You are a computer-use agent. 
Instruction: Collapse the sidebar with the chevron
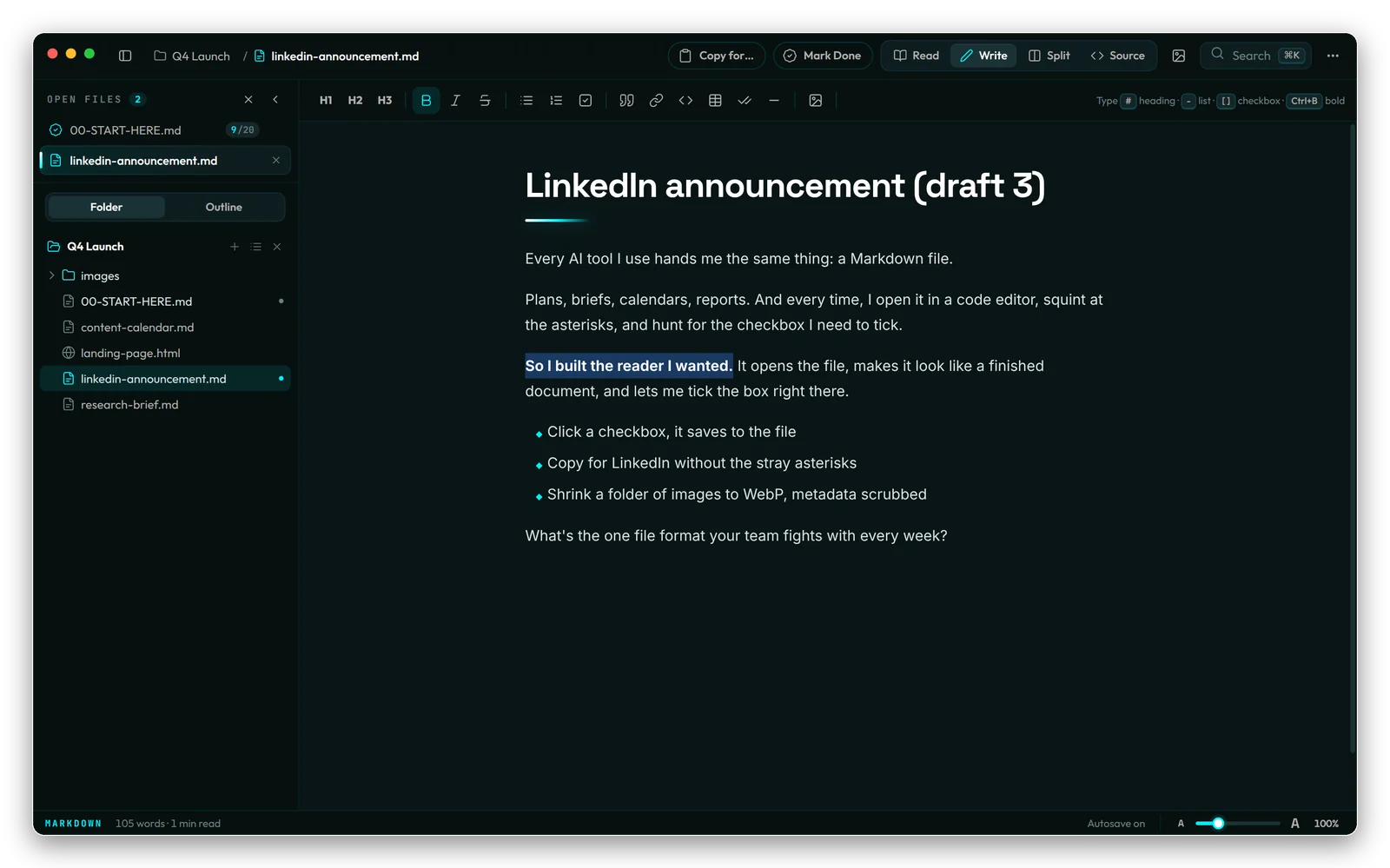pos(275,100)
